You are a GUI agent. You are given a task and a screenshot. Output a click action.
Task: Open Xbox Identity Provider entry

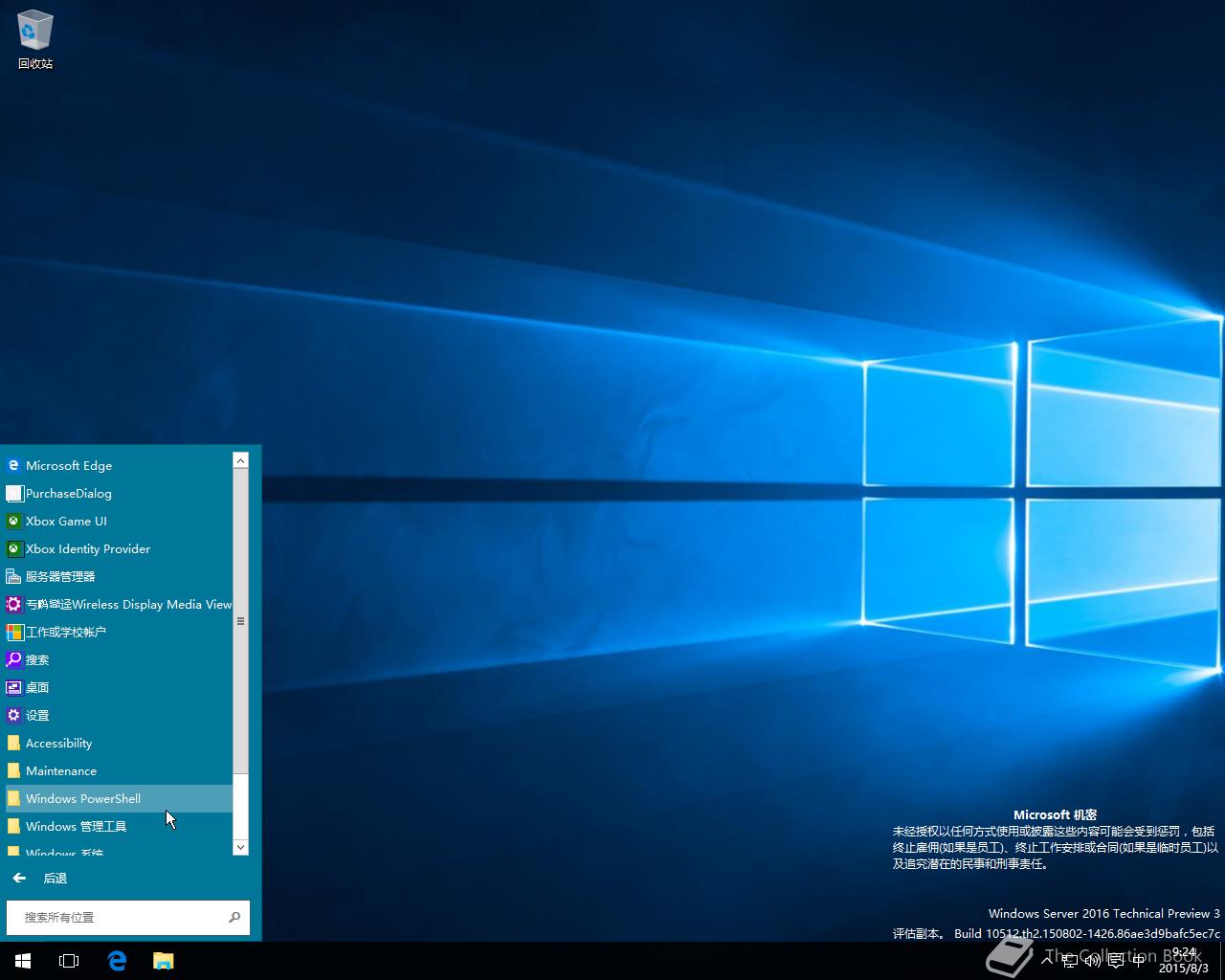pos(117,548)
